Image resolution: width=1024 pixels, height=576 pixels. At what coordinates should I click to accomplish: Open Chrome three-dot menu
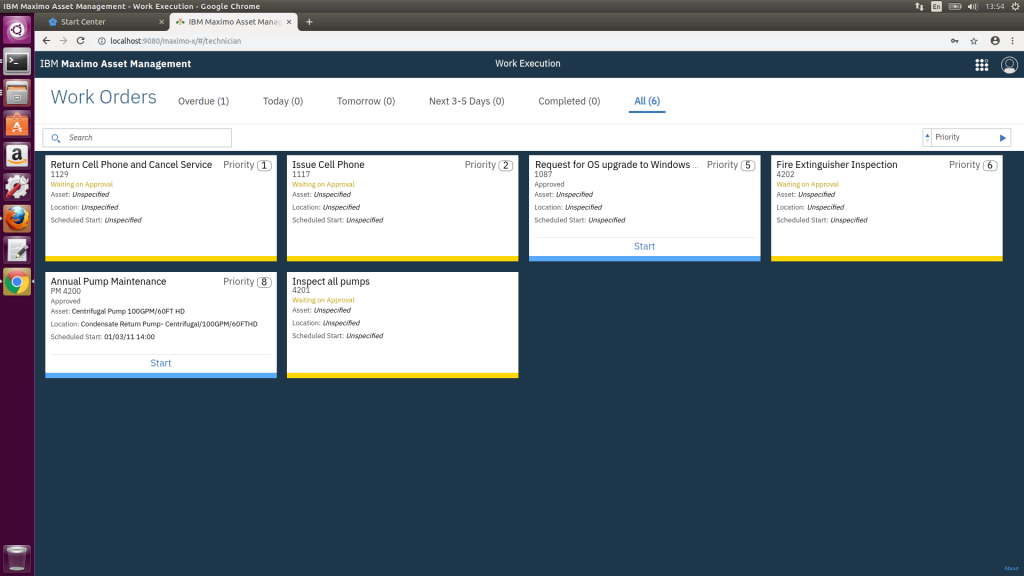[x=1012, y=40]
